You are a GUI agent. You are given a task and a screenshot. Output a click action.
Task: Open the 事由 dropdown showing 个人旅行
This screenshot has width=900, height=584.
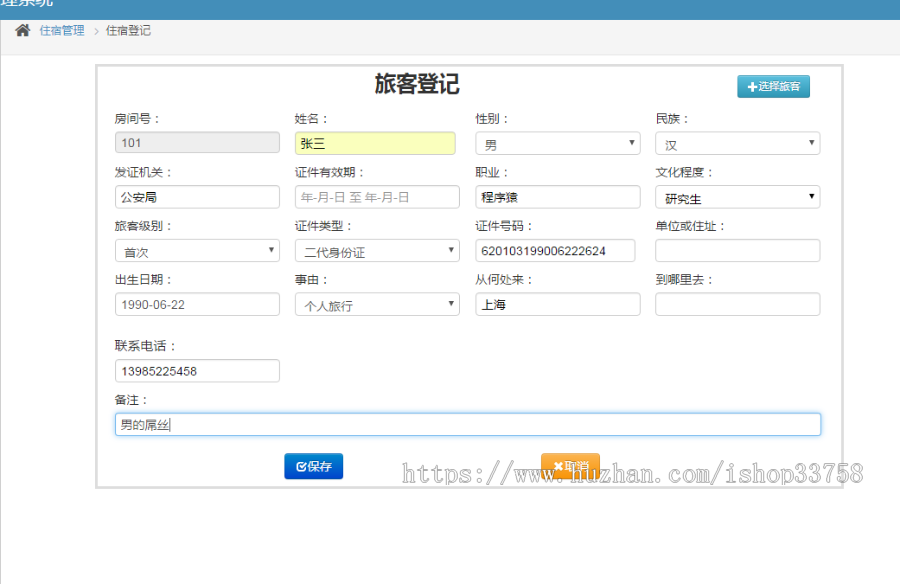pos(377,304)
